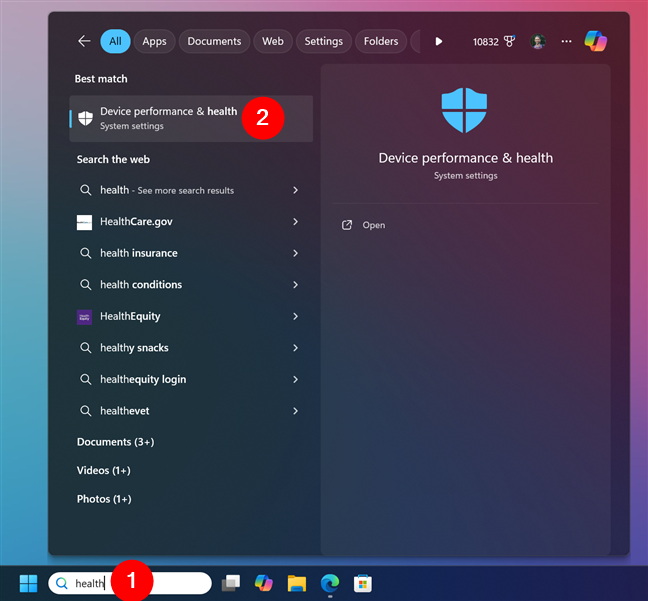
Task: Expand the 'healthy snacks' chevron
Action: click(295, 348)
